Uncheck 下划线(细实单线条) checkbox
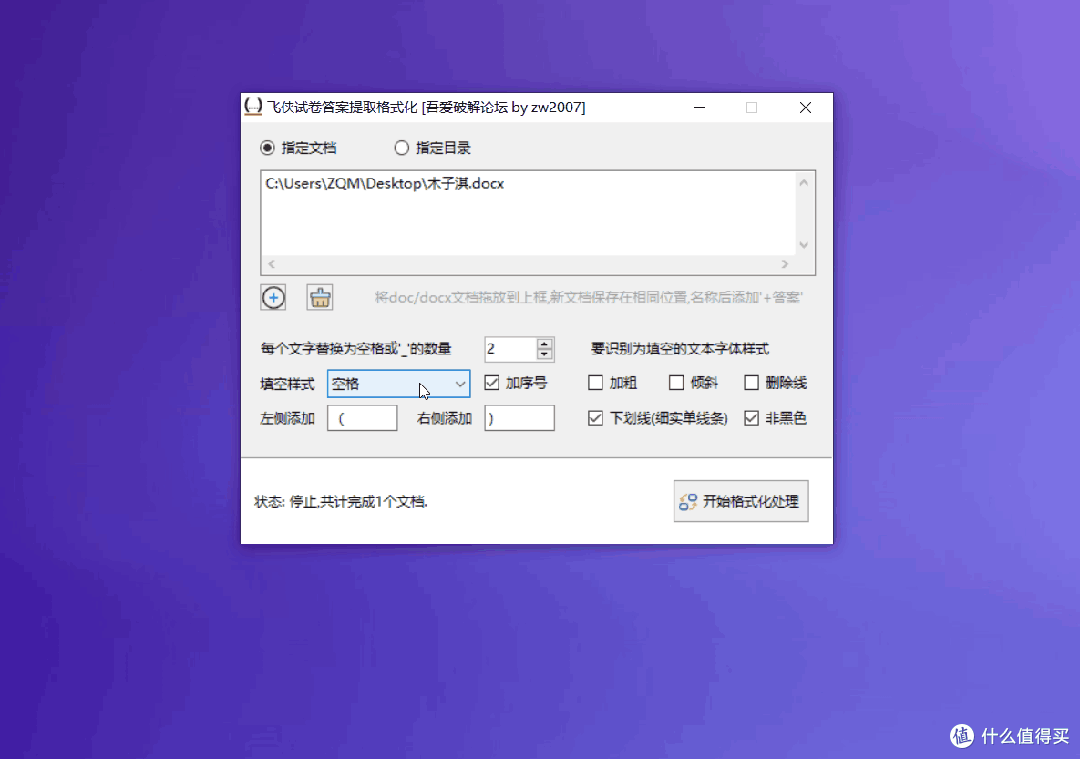1080x759 pixels. pos(596,418)
